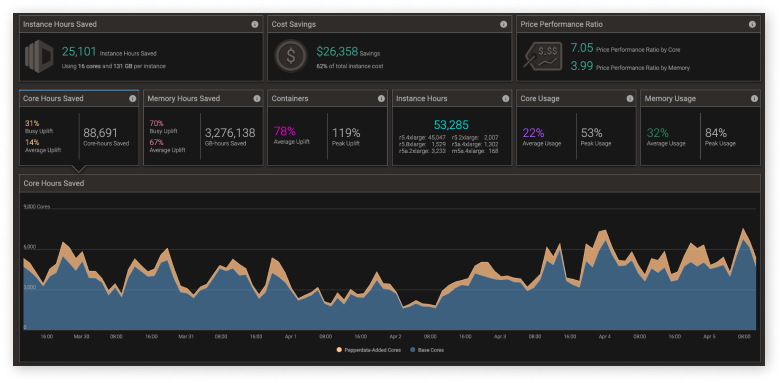Viewport: 782px width, 383px height.
Task: Click 119% Peak Uplift value
Action: (x=346, y=133)
